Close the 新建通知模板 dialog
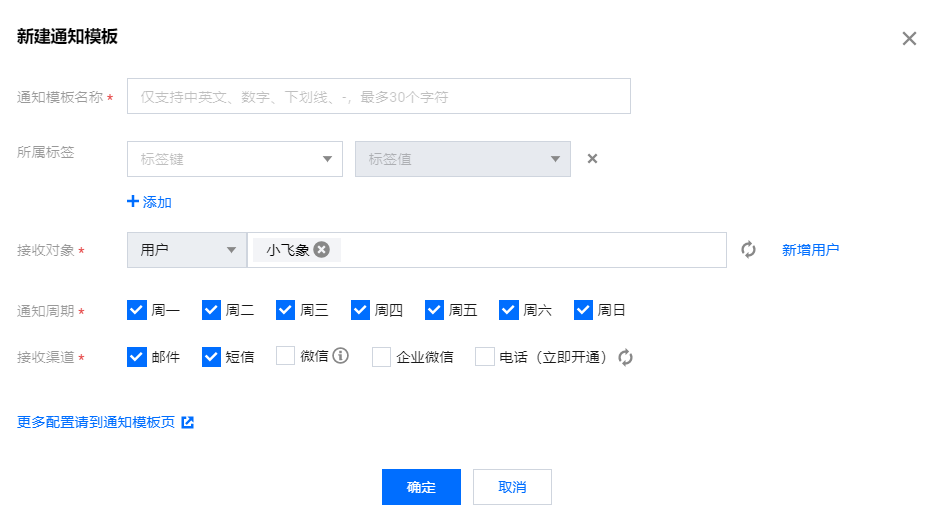This screenshot has height=520, width=940. tap(909, 38)
